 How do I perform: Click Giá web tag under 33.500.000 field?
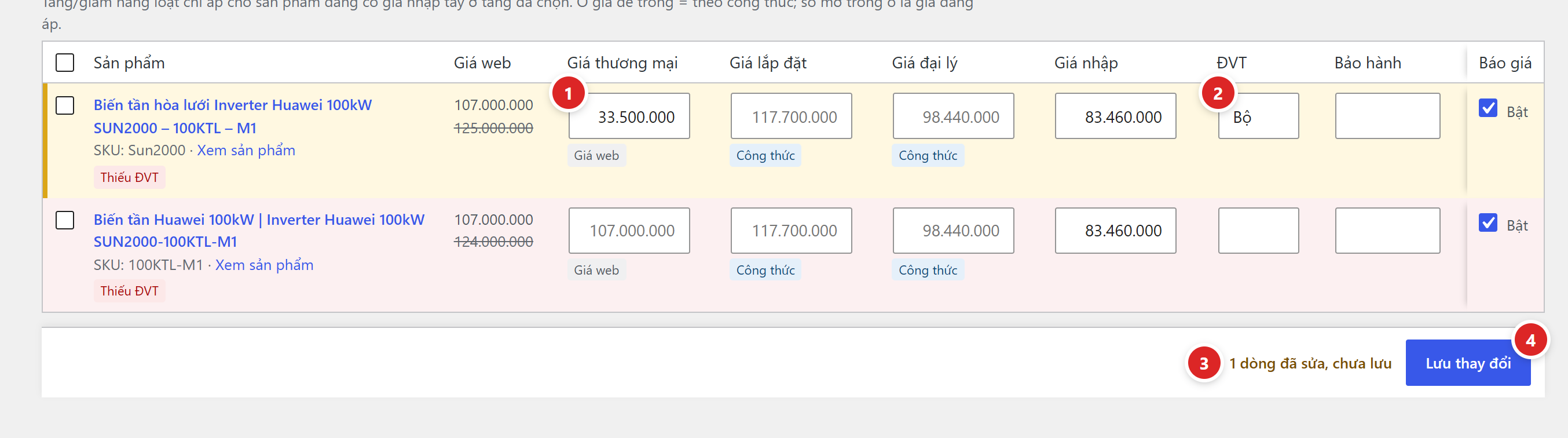(596, 155)
